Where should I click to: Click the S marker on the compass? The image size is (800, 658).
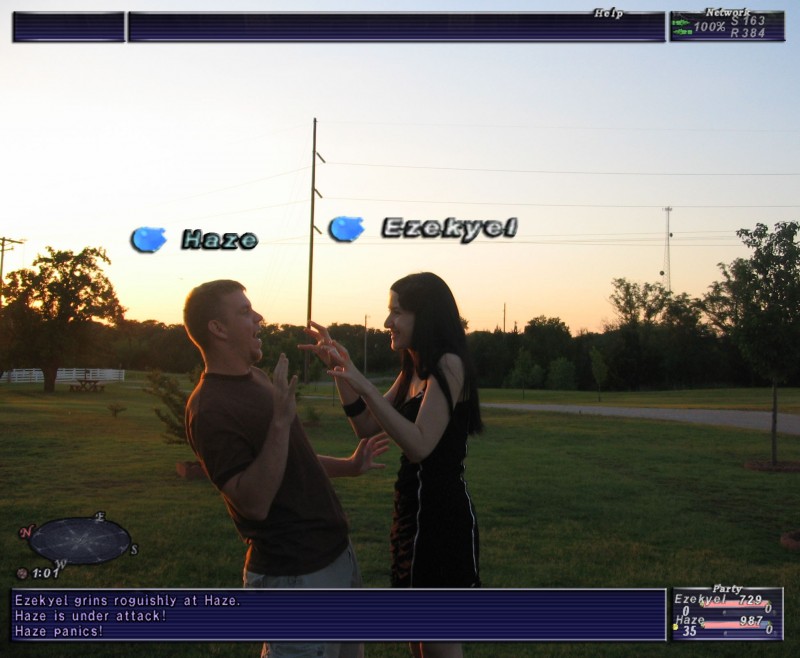tap(134, 549)
